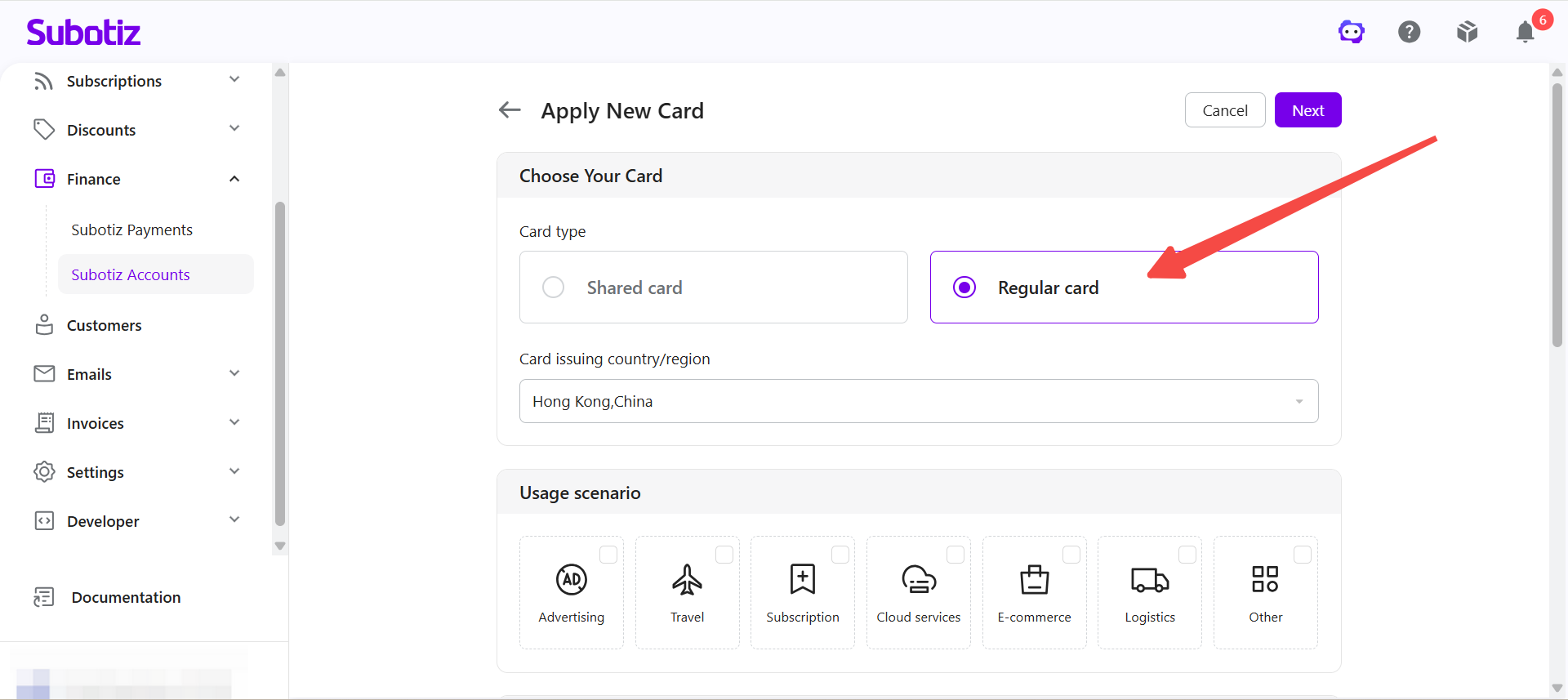Check the Other scenario checkbox

[1303, 555]
